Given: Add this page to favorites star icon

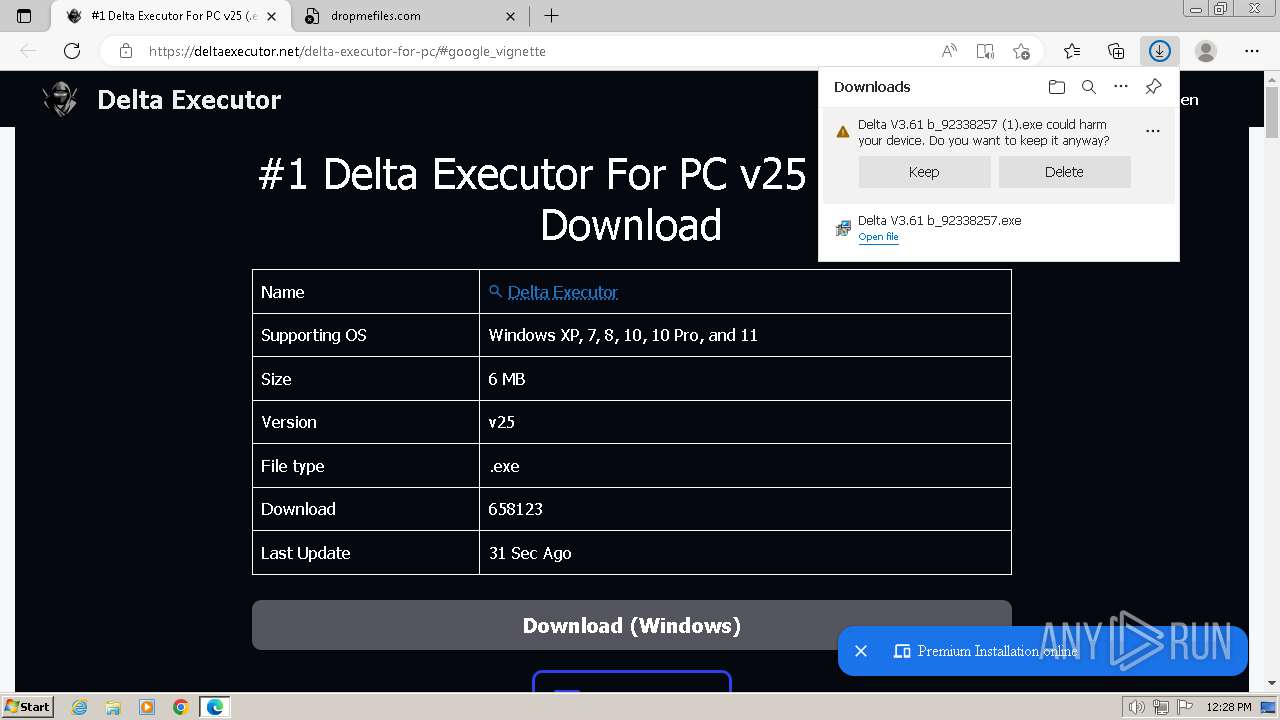Looking at the screenshot, I should click(x=1021, y=51).
